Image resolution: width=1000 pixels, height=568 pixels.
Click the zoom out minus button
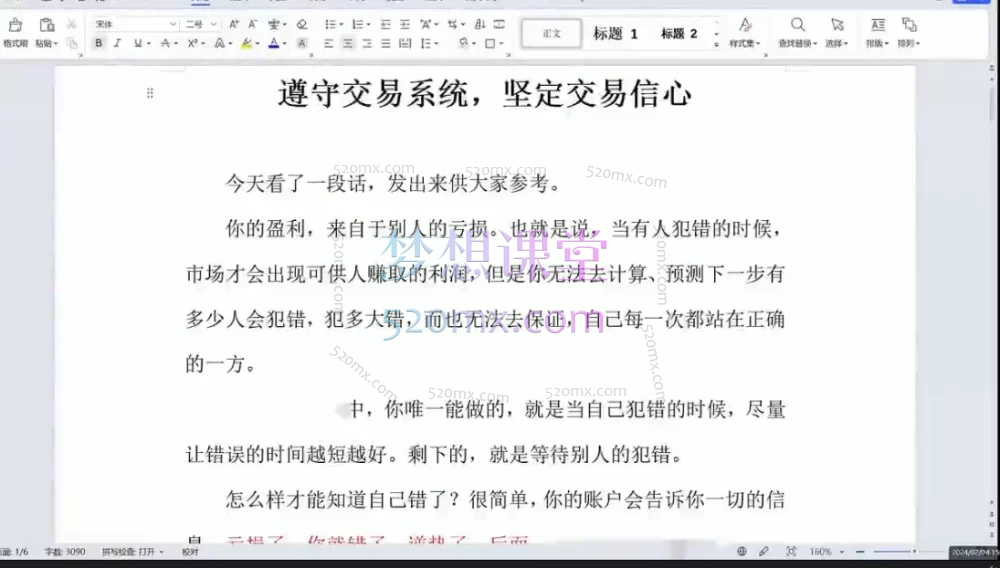(x=860, y=551)
